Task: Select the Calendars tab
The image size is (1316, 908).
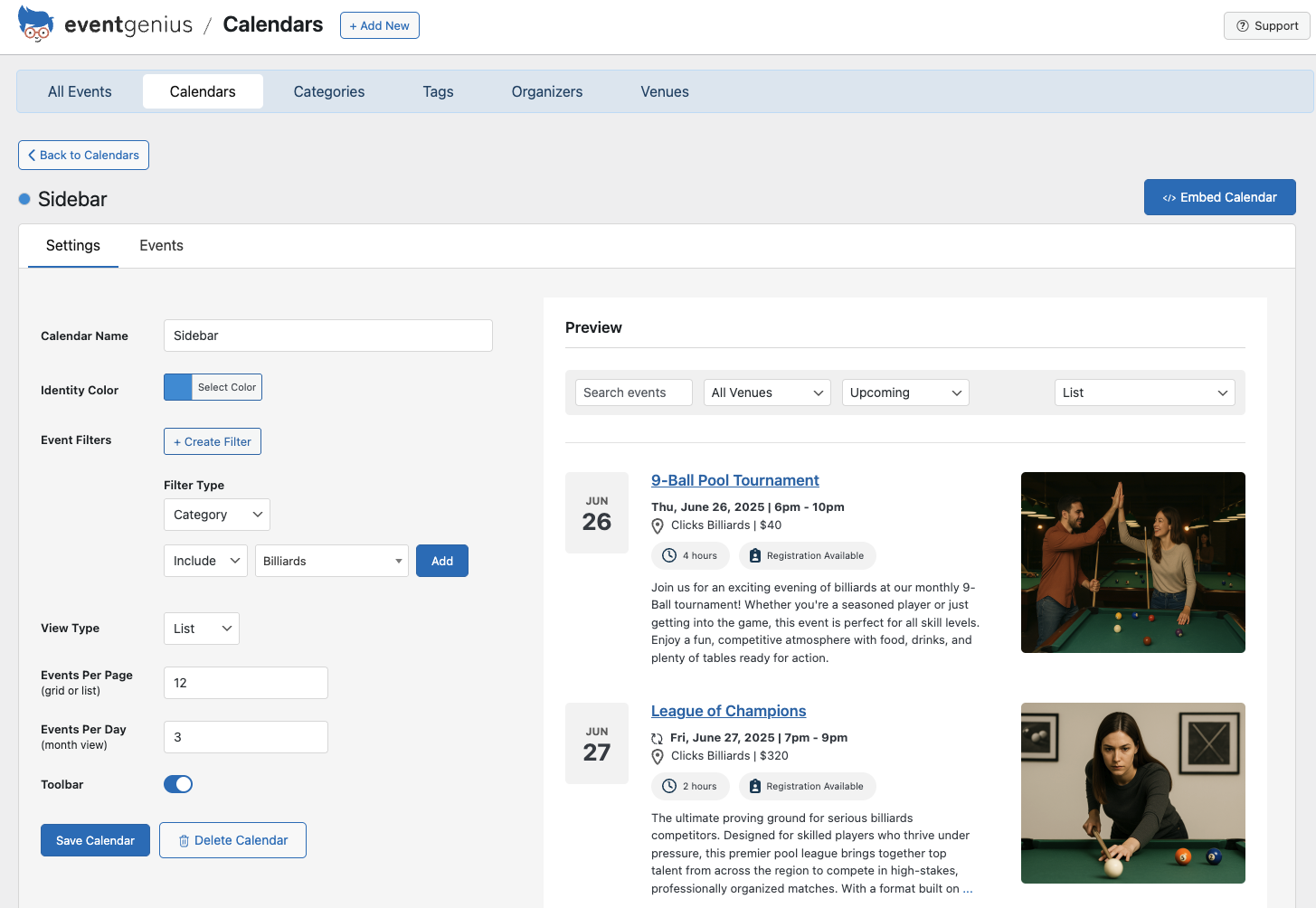Action: tap(203, 91)
